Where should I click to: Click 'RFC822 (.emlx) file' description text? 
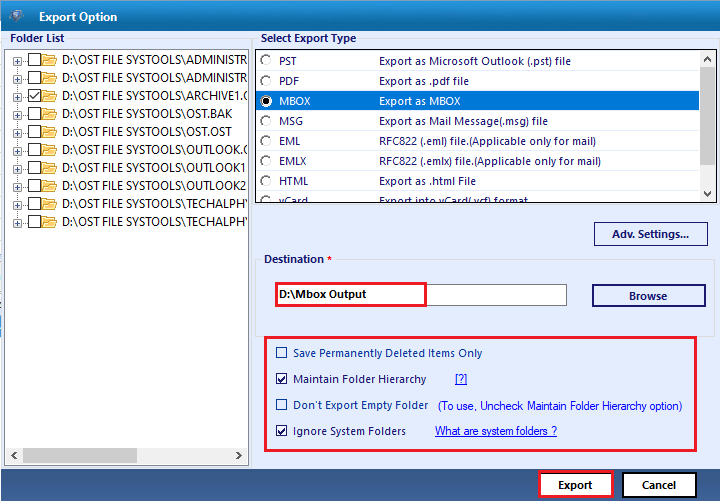click(490, 161)
